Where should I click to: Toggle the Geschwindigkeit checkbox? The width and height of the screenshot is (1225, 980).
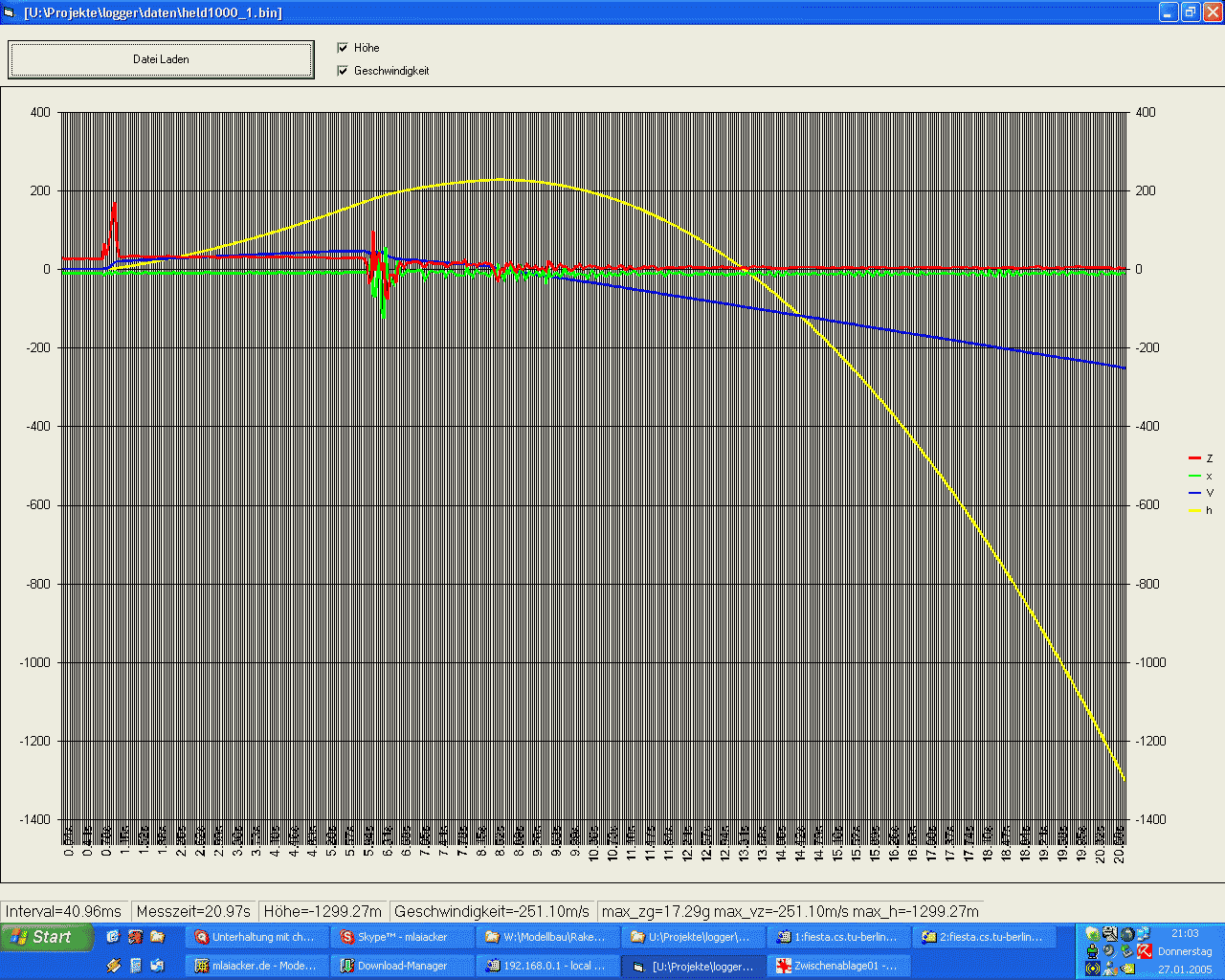coord(343,71)
